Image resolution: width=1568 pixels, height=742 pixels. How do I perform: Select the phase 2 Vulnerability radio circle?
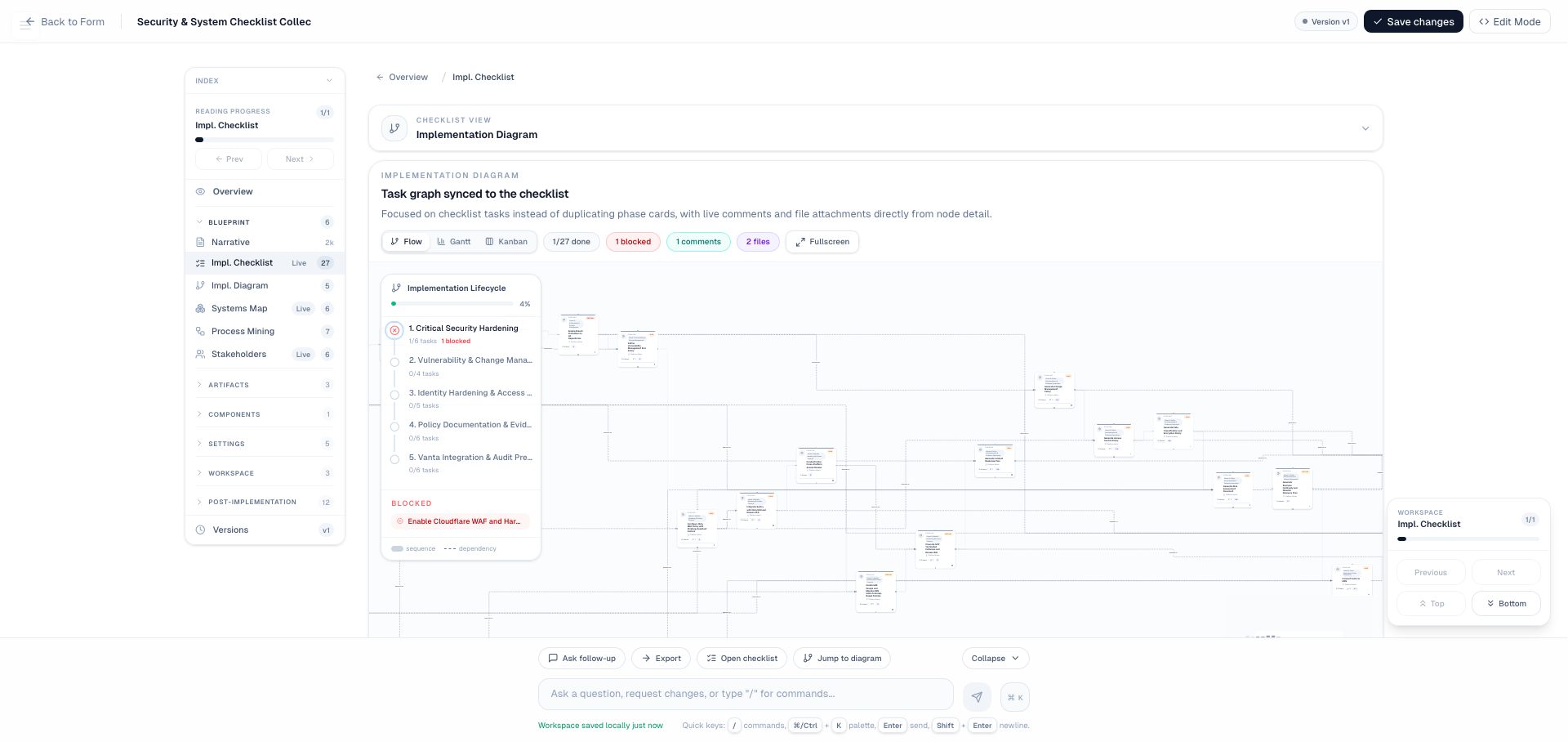pyautogui.click(x=394, y=362)
